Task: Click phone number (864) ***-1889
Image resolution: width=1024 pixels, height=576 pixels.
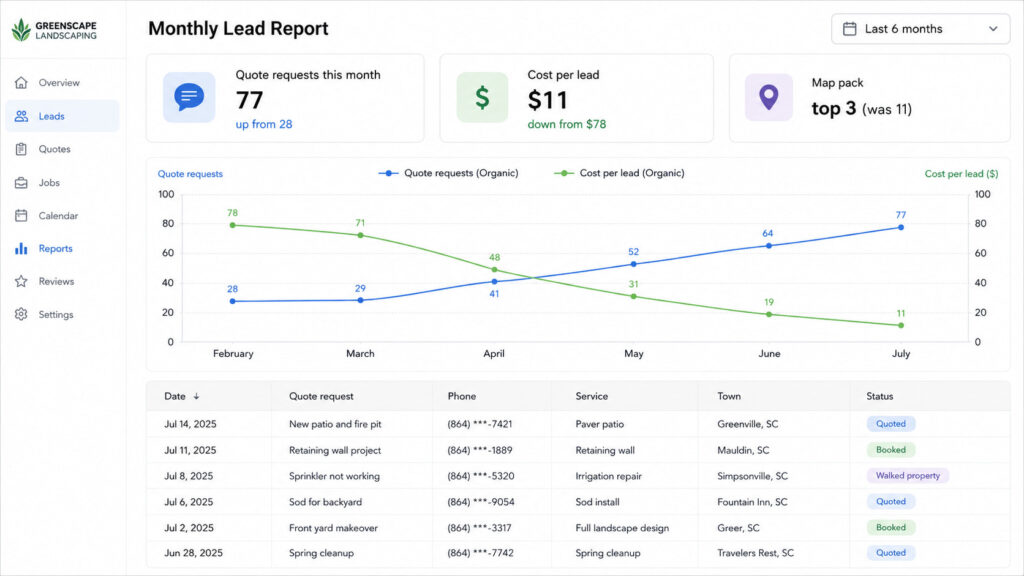Action: tap(480, 450)
